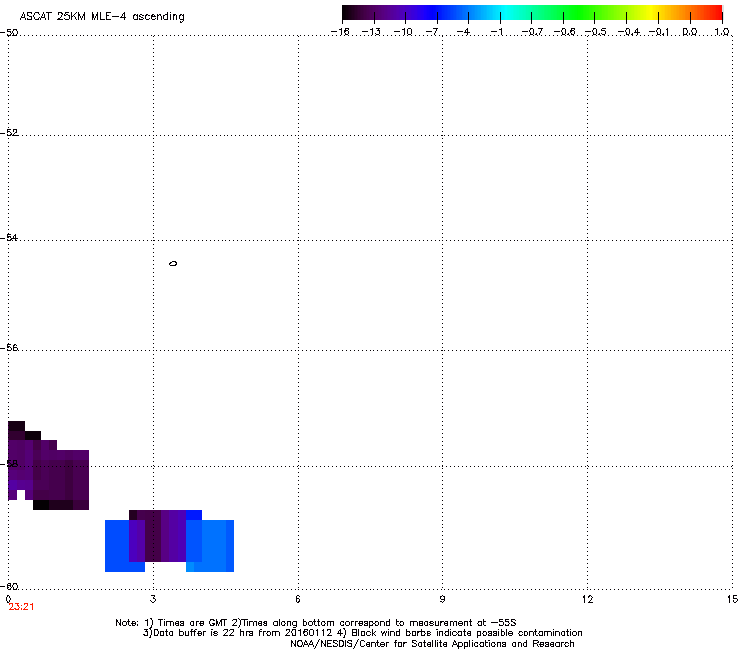Image resolution: width=740 pixels, height=650 pixels.
Task: Click the '1.0' label at the color bar end
Action: [x=722, y=32]
